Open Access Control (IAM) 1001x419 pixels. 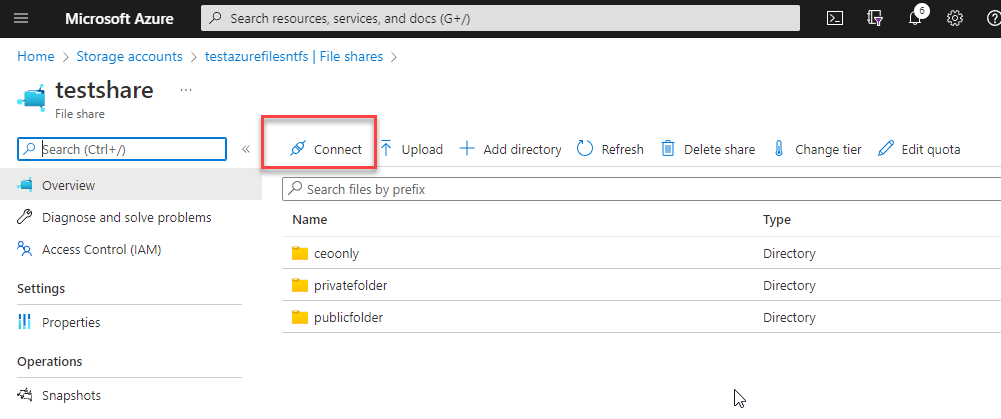tap(102, 250)
